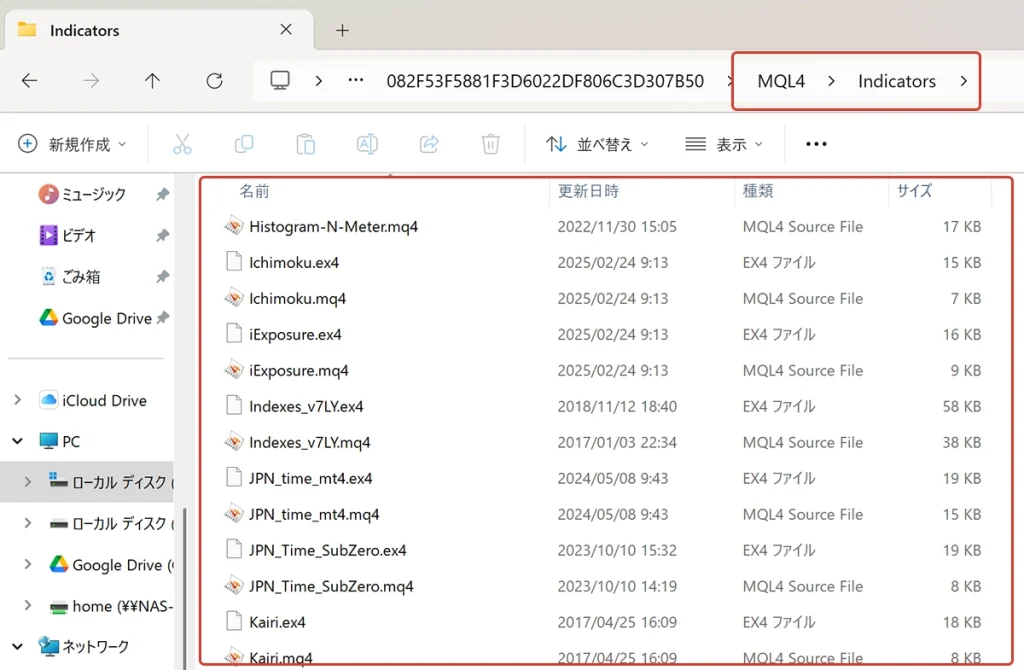Image resolution: width=1024 pixels, height=670 pixels.
Task: Click the Kairi.ex4 blank file icon
Action: click(x=234, y=621)
